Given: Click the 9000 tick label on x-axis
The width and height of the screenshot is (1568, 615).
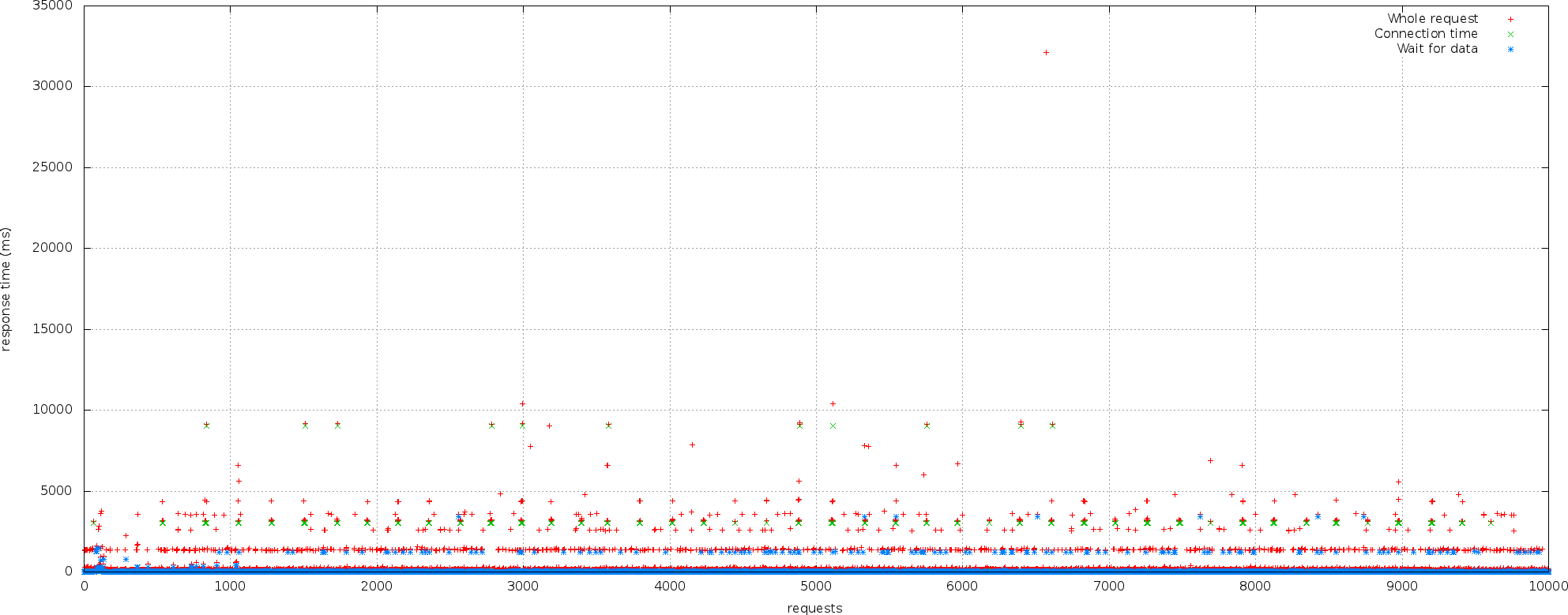Looking at the screenshot, I should pos(1402,586).
